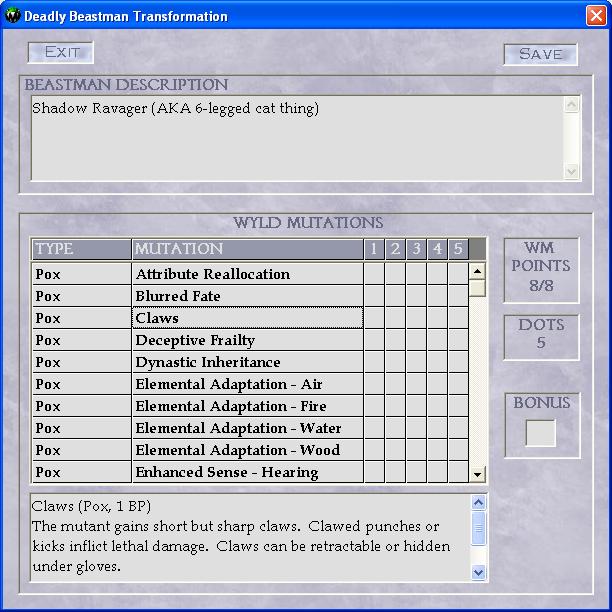The height and width of the screenshot is (612, 612).
Task: Select Elemental Adaptation - Fire mutation
Action: point(248,406)
